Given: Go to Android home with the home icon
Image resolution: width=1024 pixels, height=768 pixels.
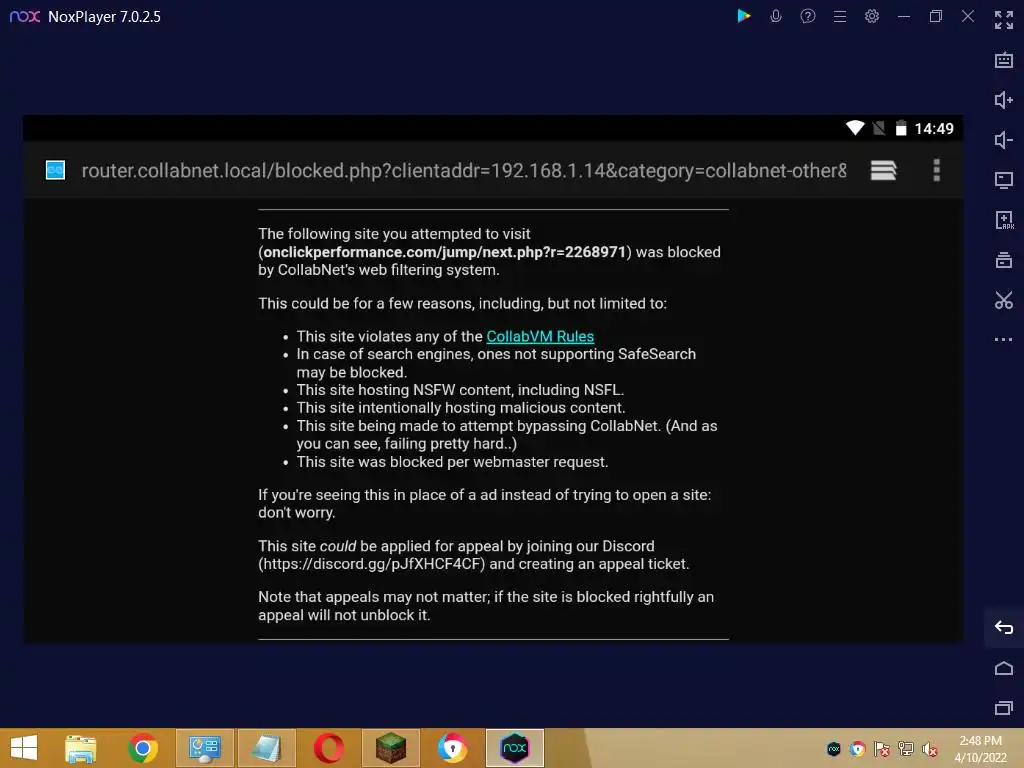Looking at the screenshot, I should 1004,668.
